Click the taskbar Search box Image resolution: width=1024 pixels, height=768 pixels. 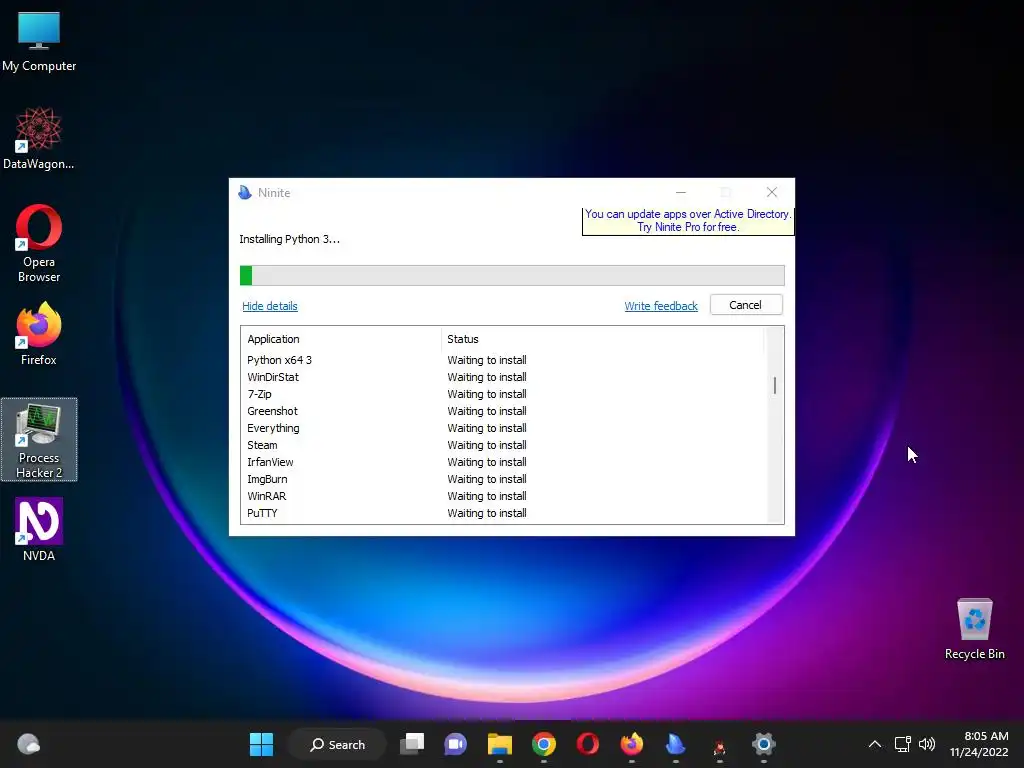tap(338, 744)
